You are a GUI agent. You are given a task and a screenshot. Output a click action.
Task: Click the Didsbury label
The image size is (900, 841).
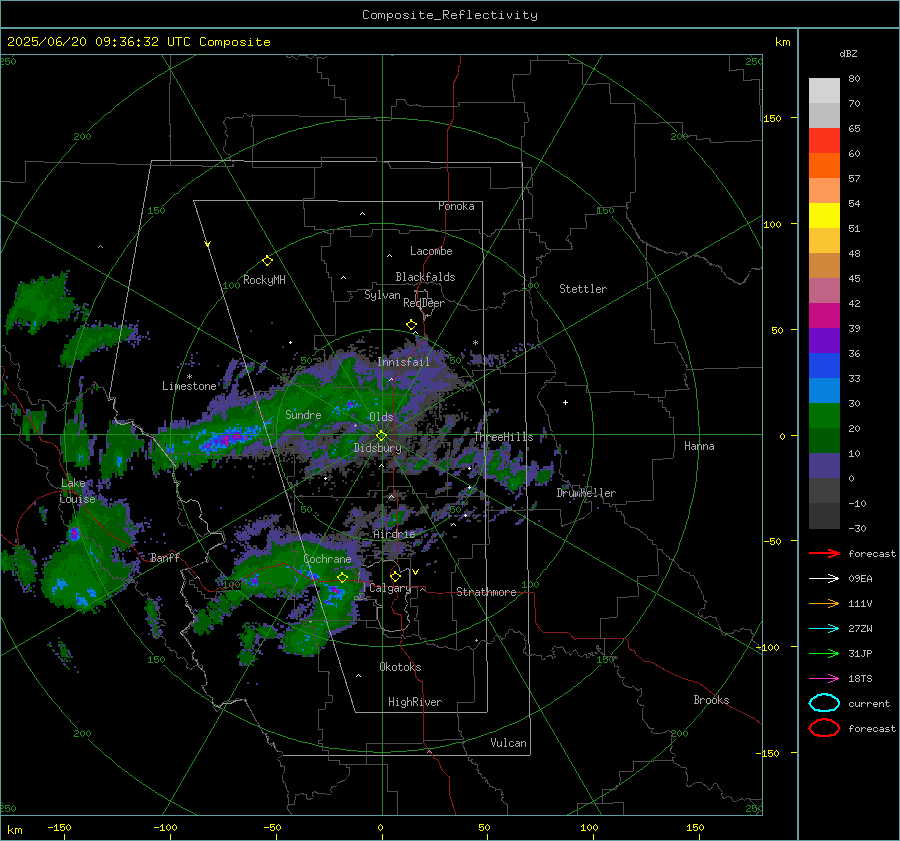click(x=377, y=448)
